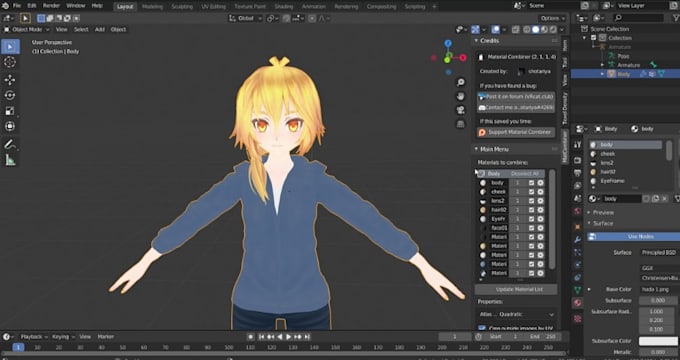Click the Blender logo menu icon

(x=5, y=6)
